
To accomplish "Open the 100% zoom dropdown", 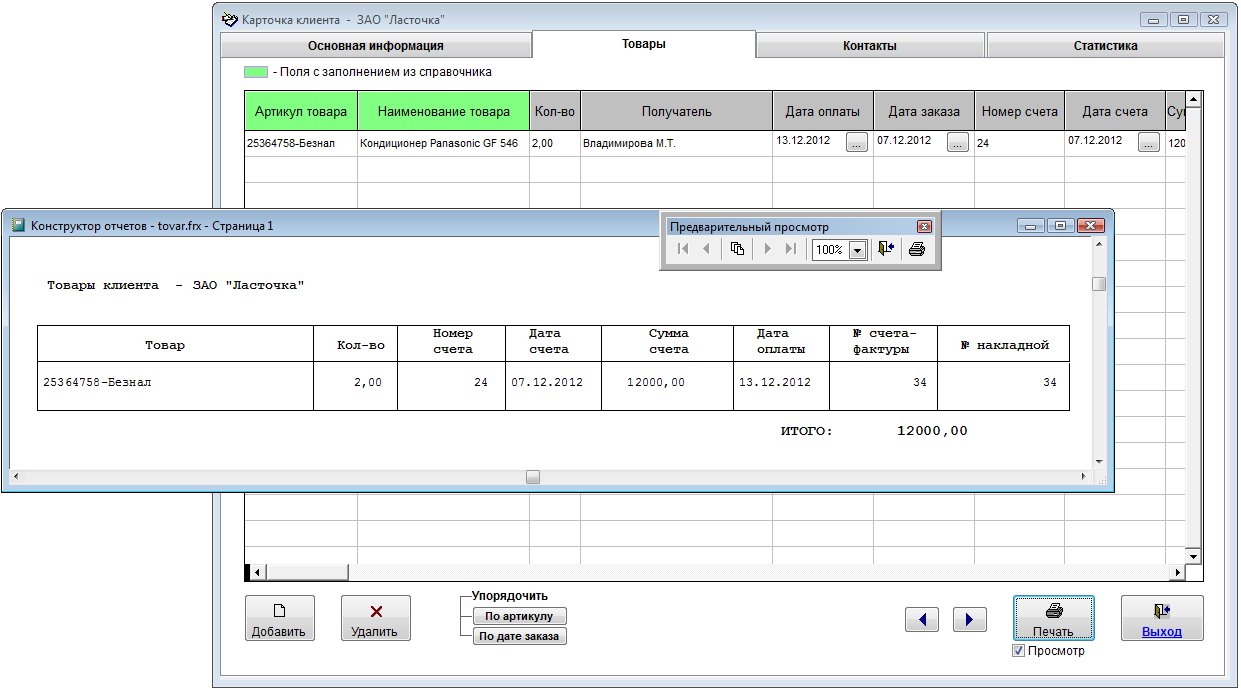I will pyautogui.click(x=857, y=250).
